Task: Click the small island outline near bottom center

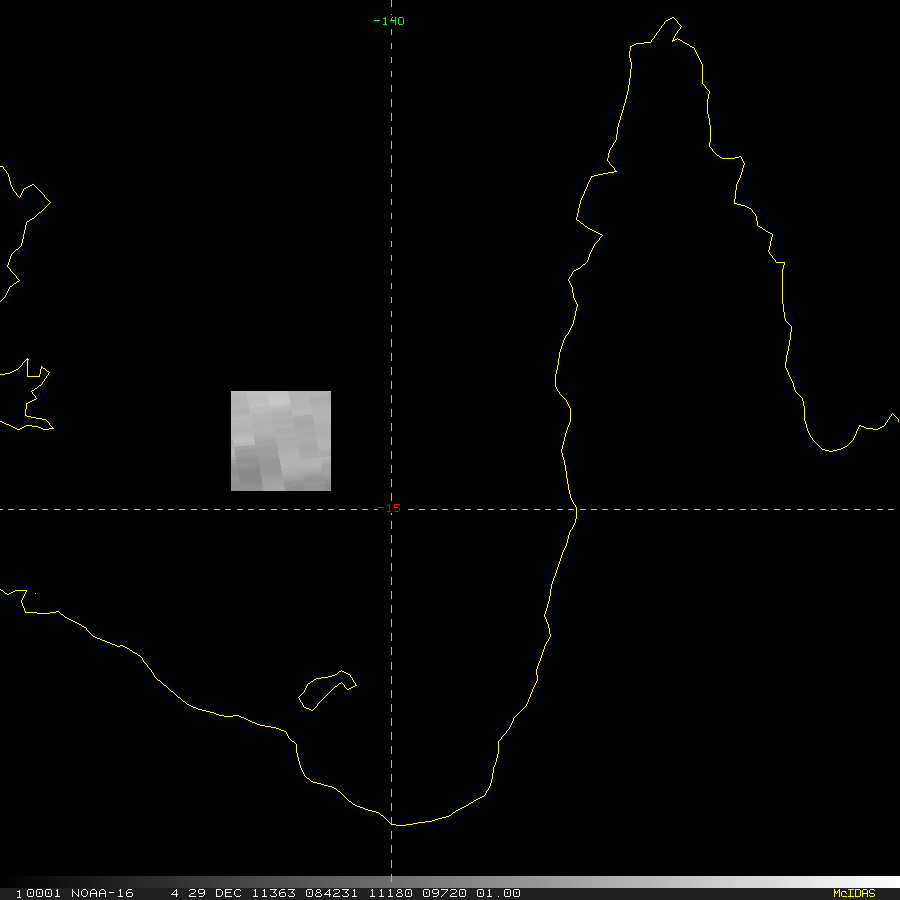Action: (327, 690)
